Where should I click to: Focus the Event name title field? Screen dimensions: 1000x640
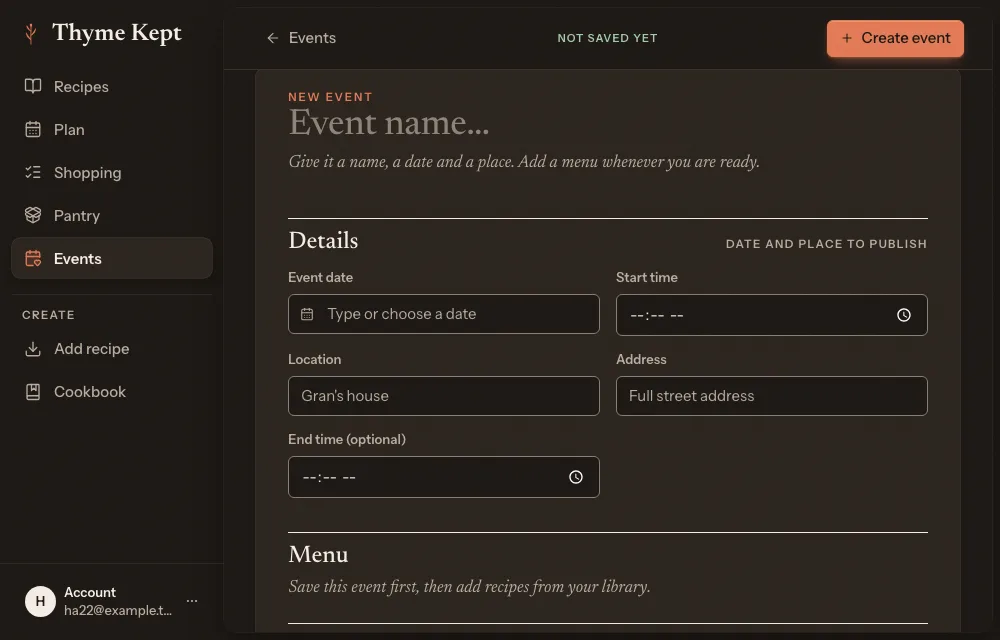pos(608,122)
